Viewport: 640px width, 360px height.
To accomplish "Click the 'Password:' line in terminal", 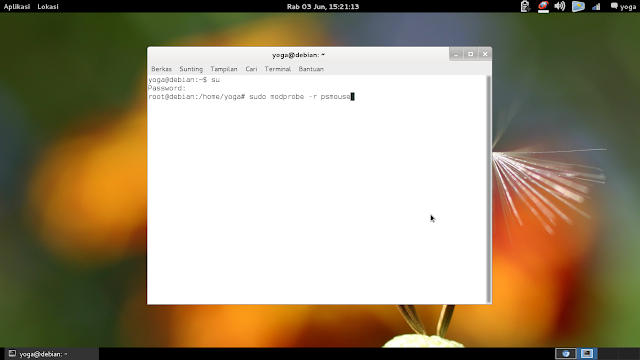I will (x=167, y=88).
